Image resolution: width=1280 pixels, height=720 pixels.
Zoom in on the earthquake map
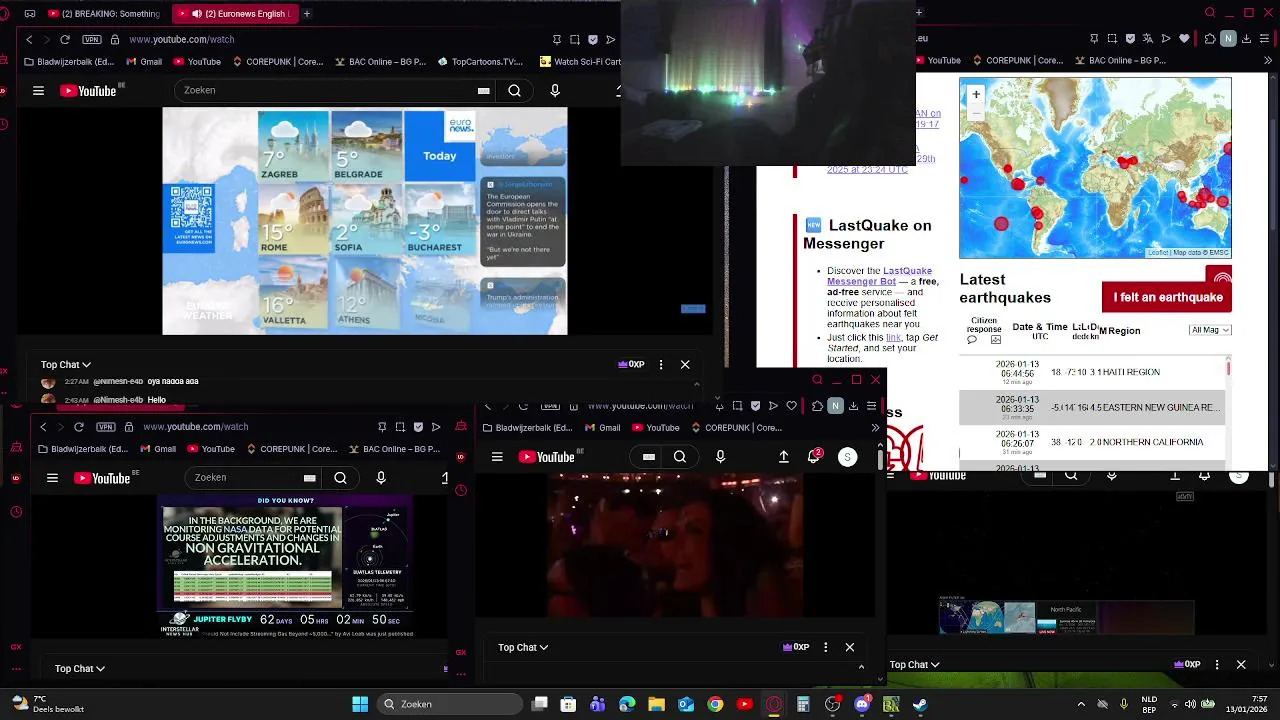coord(976,94)
